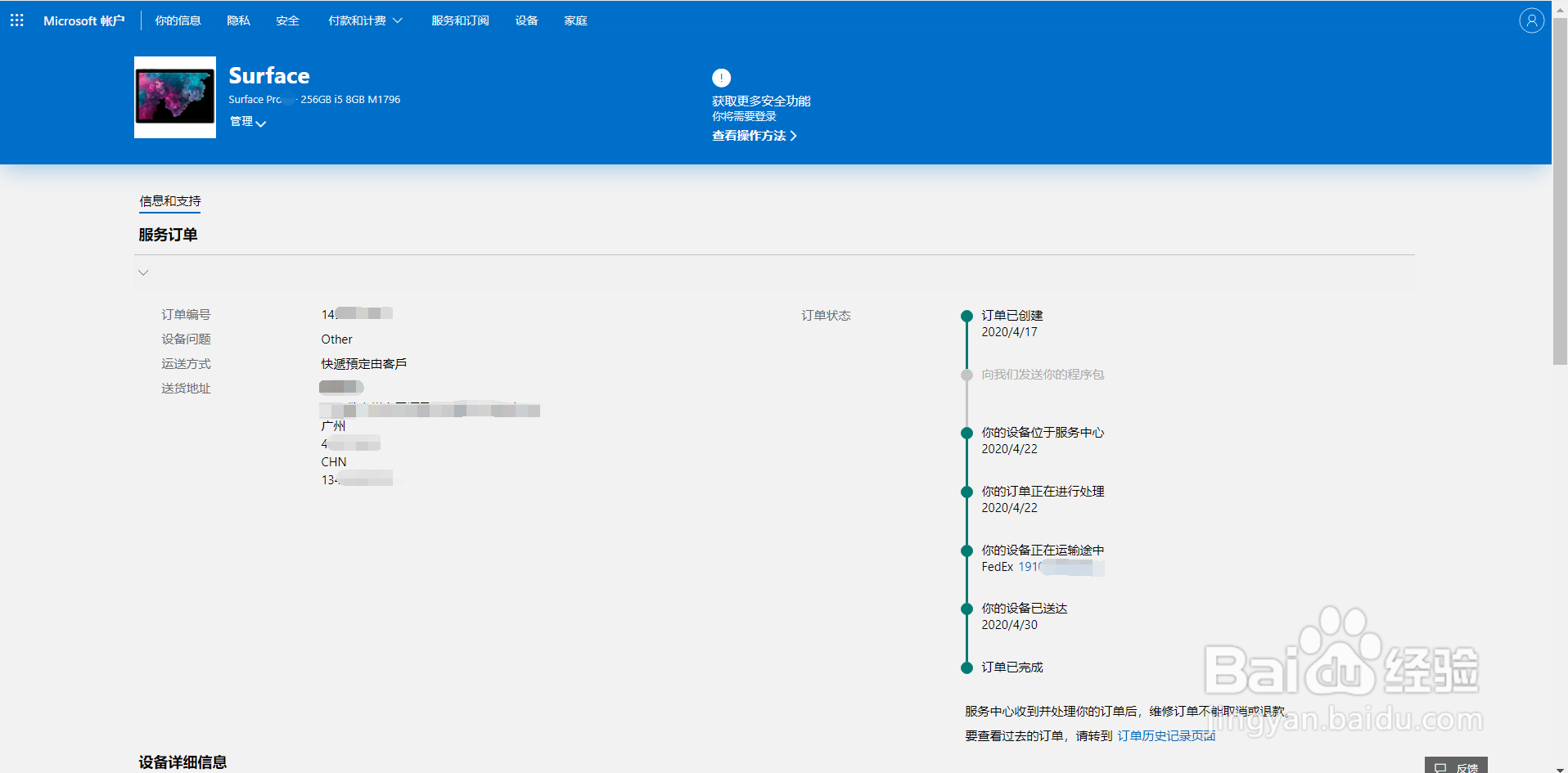Open the 订单历史记录页面 link
Image resolution: width=1568 pixels, height=773 pixels.
1166,736
